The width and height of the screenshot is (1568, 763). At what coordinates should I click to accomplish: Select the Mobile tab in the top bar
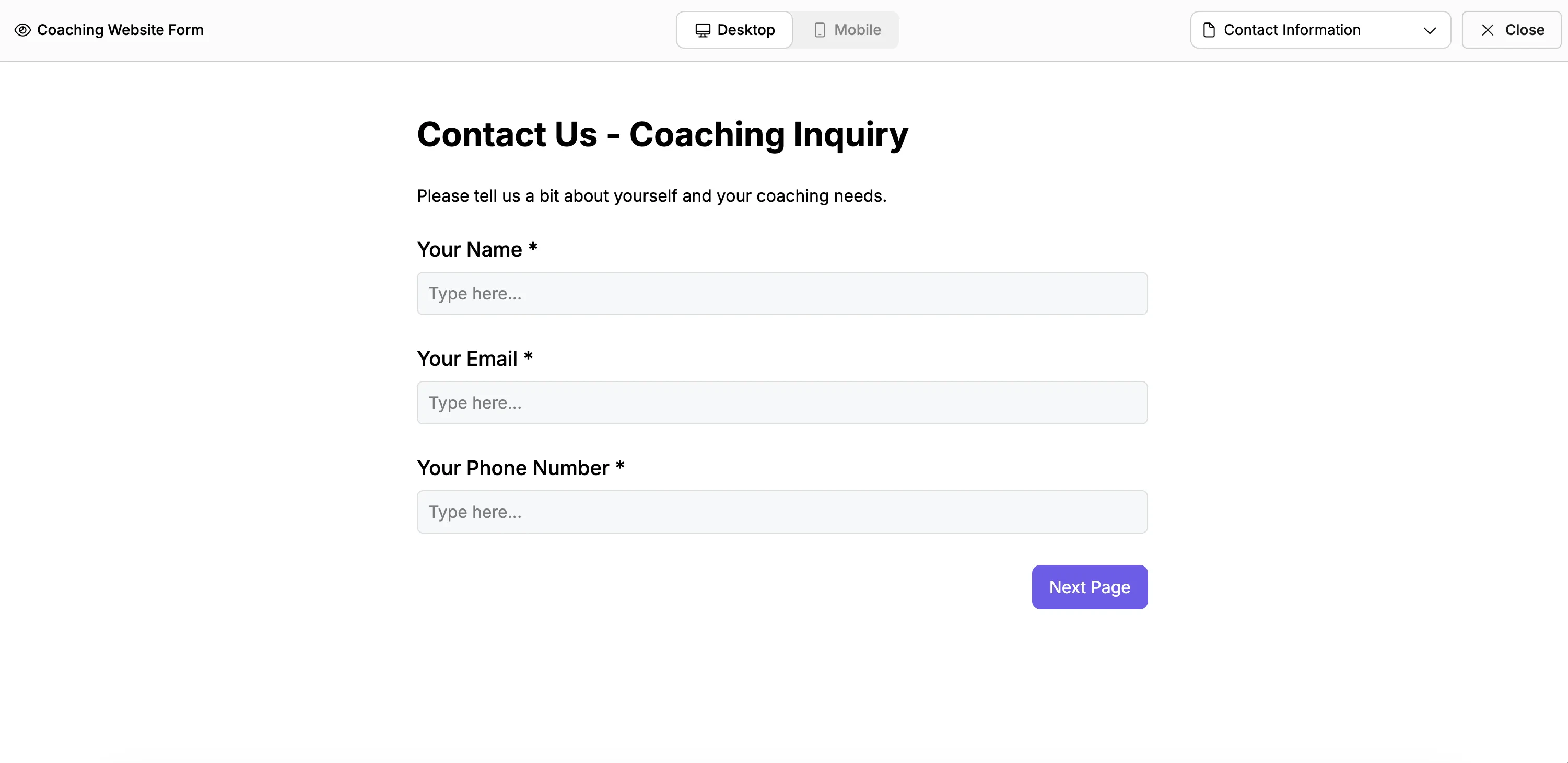point(846,29)
